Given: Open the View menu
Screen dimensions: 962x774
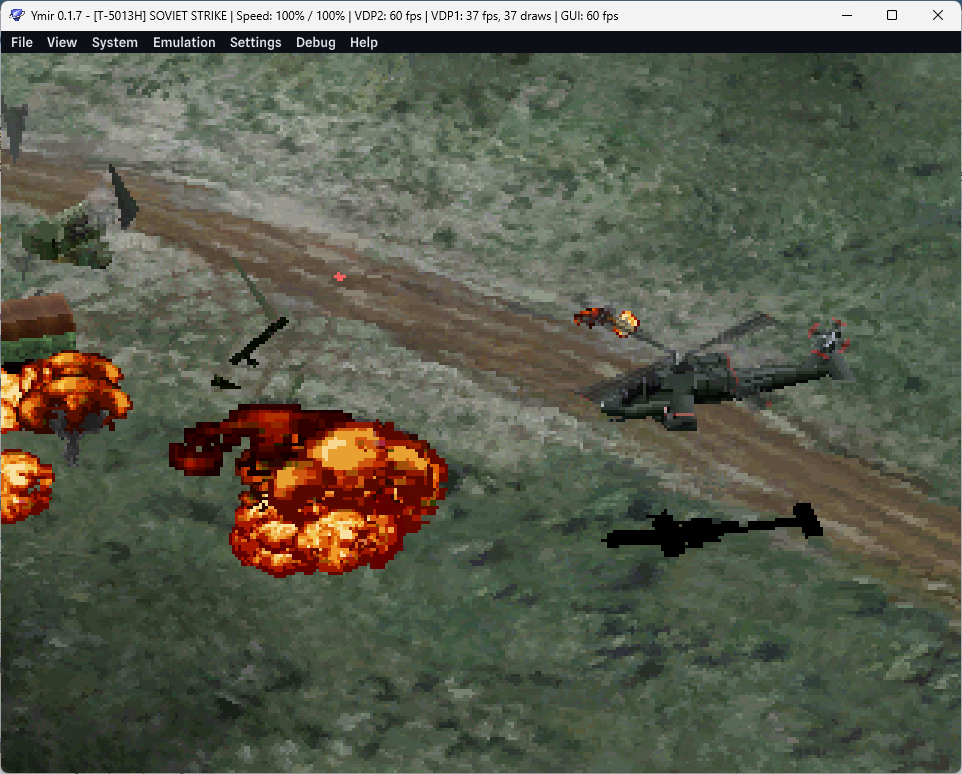Looking at the screenshot, I should click(62, 42).
